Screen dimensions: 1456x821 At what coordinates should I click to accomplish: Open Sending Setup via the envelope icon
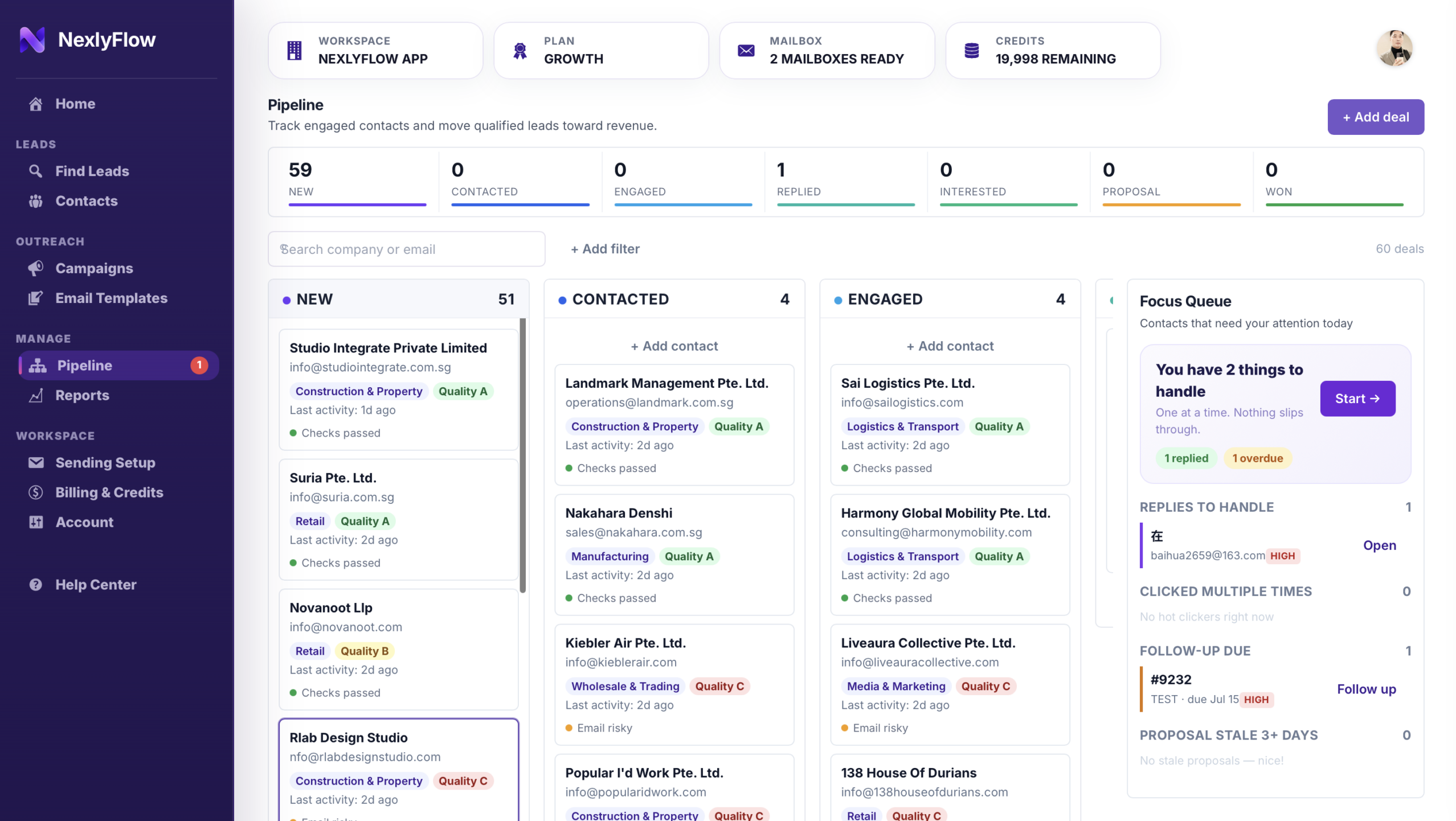36,463
